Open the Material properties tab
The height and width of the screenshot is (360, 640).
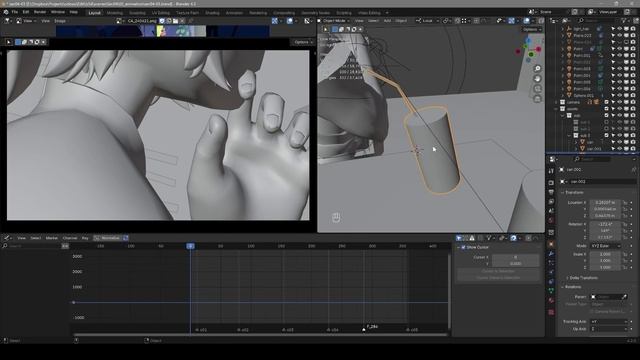point(551,300)
